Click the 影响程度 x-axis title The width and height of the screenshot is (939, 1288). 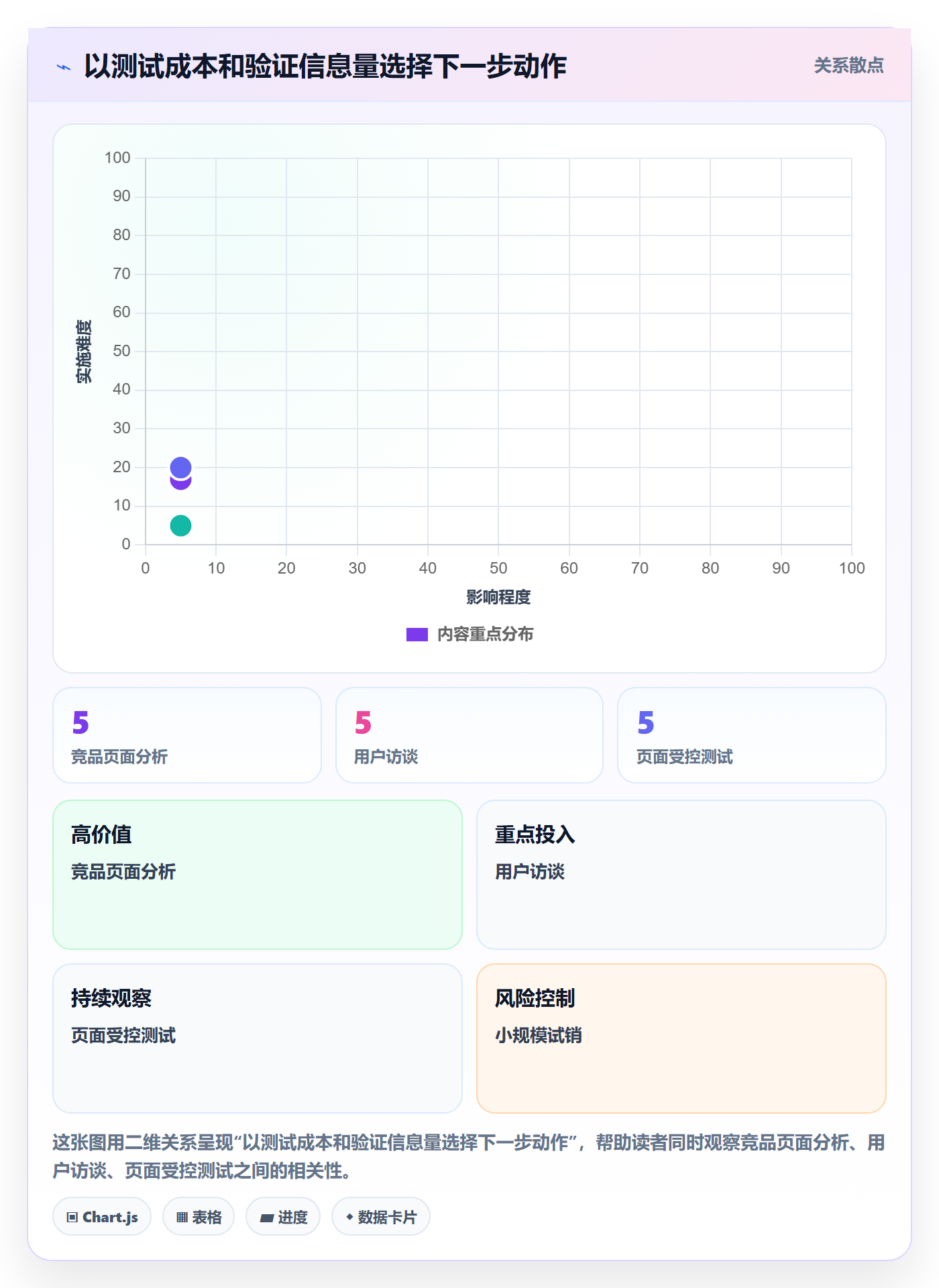click(498, 597)
